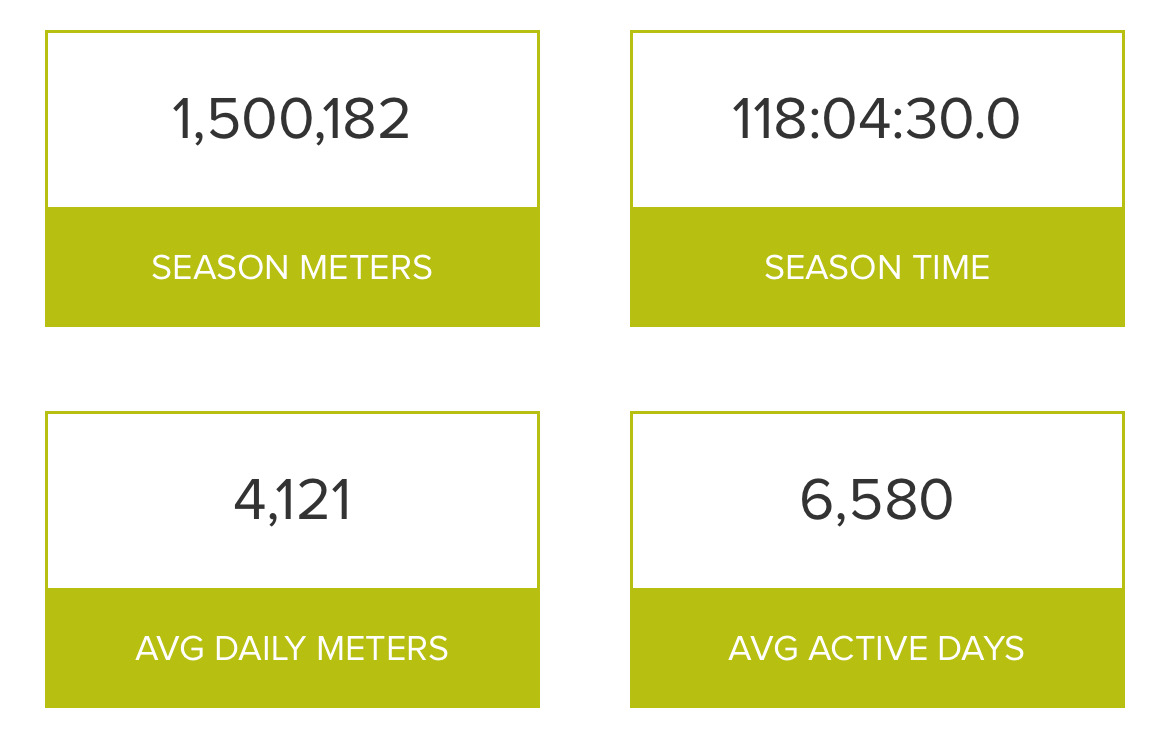
Task: Select the 6,580 average active days number
Action: point(876,501)
